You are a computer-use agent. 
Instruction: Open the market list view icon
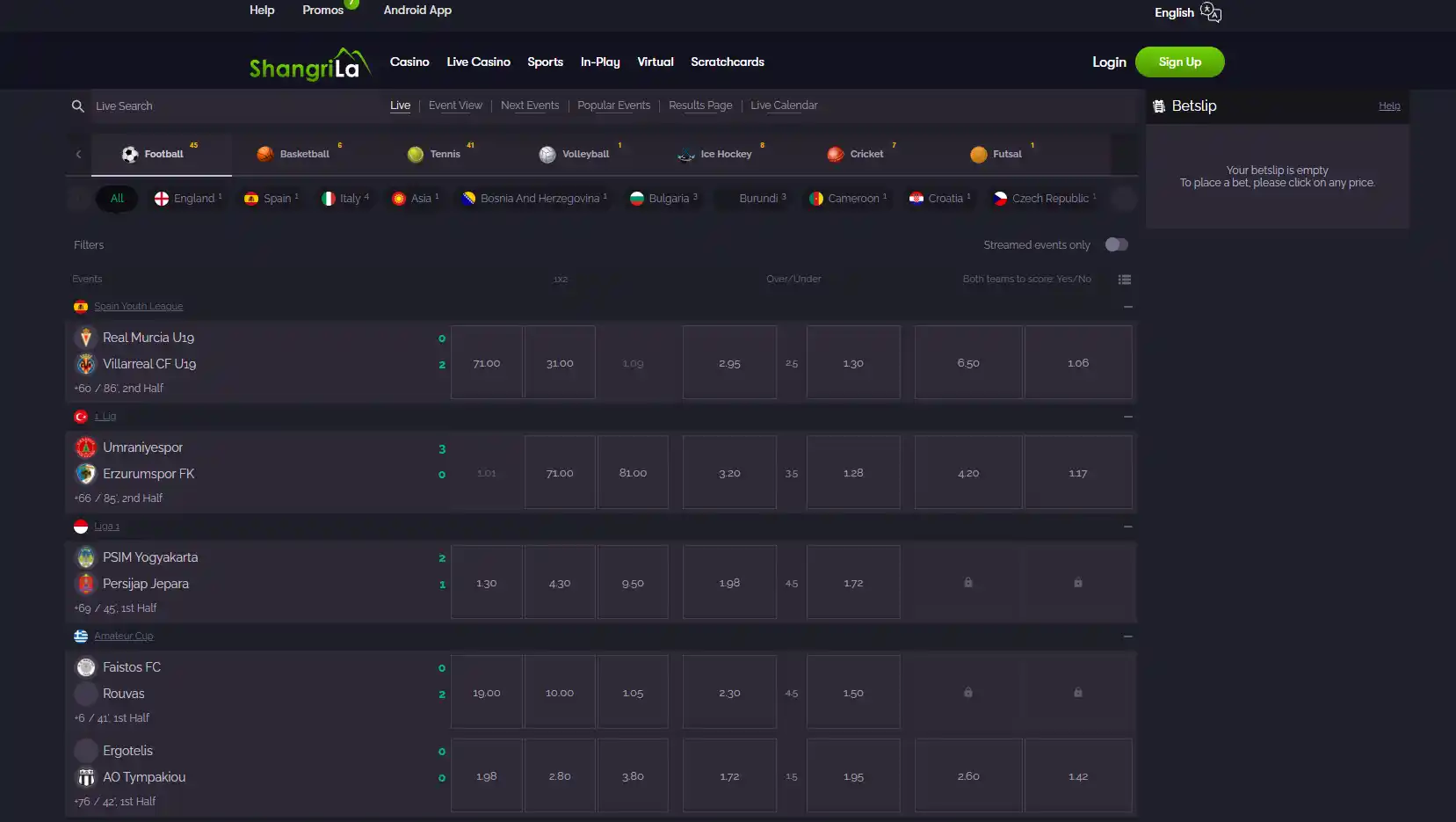pyautogui.click(x=1124, y=280)
